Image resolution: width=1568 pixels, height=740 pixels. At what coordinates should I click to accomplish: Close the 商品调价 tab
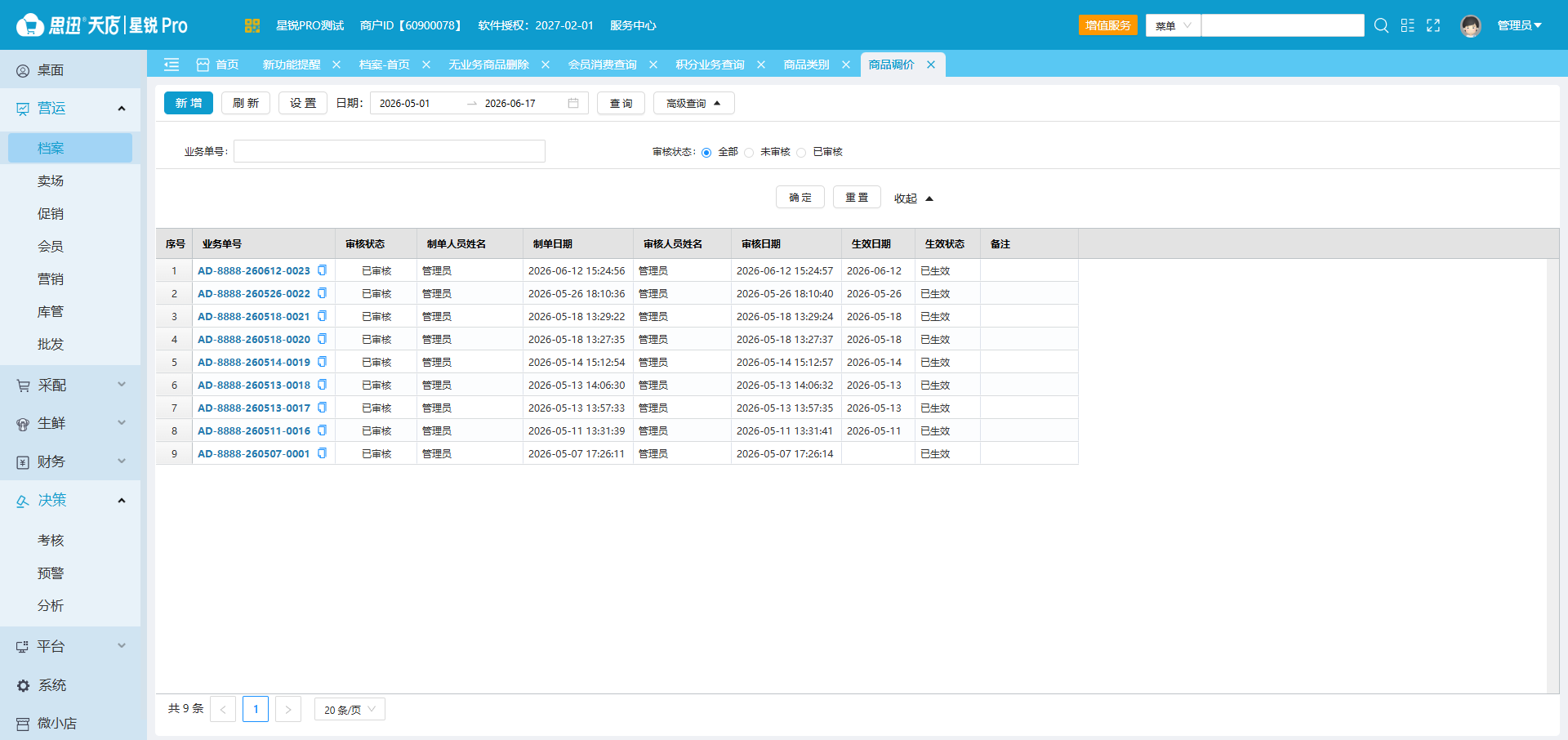coord(931,65)
